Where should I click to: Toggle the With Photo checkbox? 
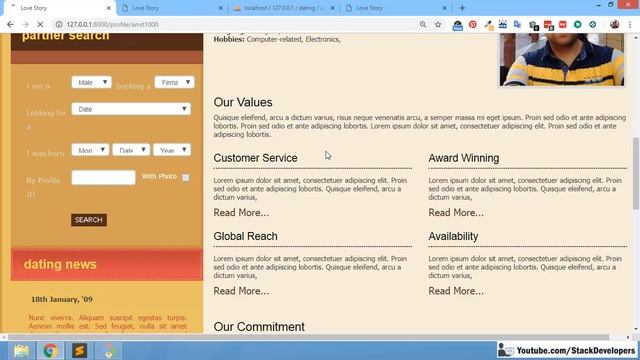pos(186,178)
